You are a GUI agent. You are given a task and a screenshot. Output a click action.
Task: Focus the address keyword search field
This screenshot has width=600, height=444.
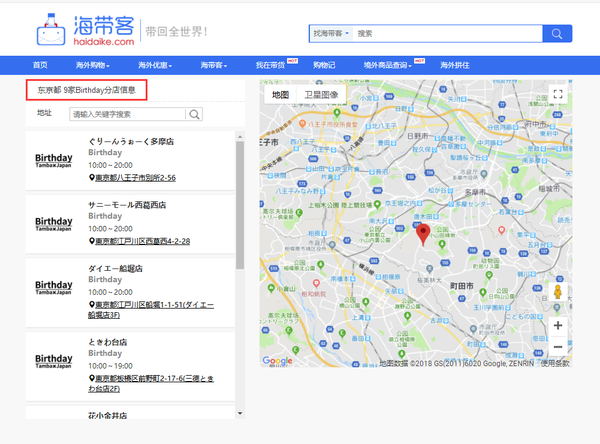point(127,114)
